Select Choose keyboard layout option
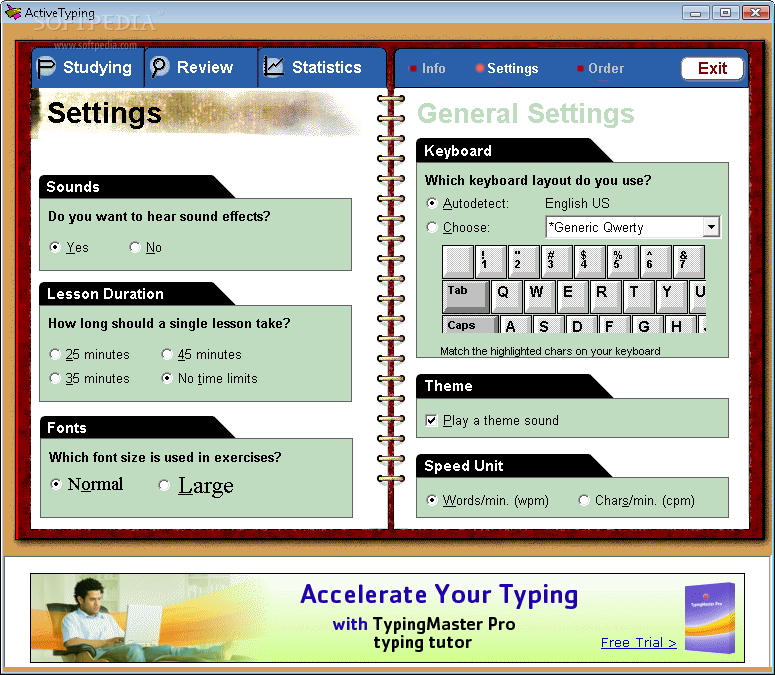Image resolution: width=775 pixels, height=675 pixels. (458, 227)
